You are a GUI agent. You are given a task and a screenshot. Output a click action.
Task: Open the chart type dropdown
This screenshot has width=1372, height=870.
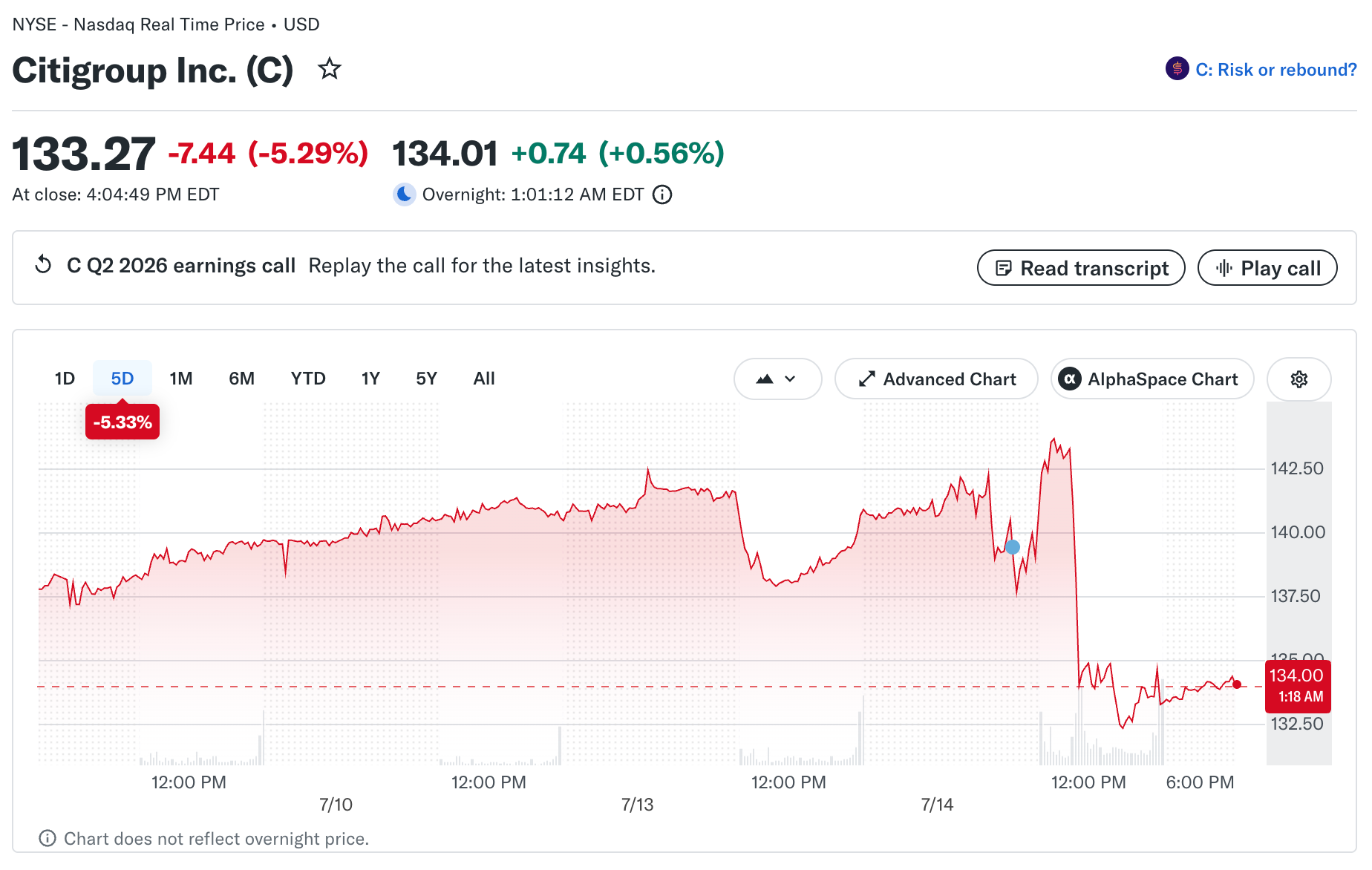(x=777, y=379)
